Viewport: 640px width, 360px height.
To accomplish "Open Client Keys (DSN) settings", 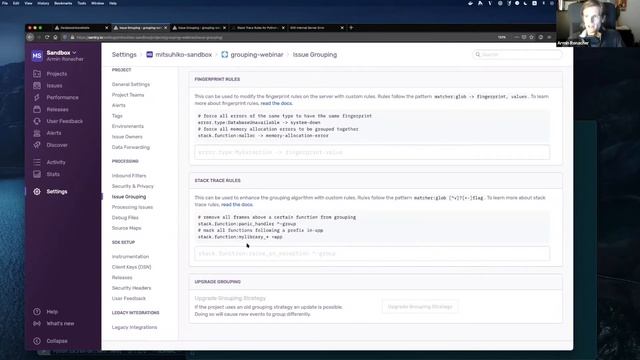I will 131,267.
